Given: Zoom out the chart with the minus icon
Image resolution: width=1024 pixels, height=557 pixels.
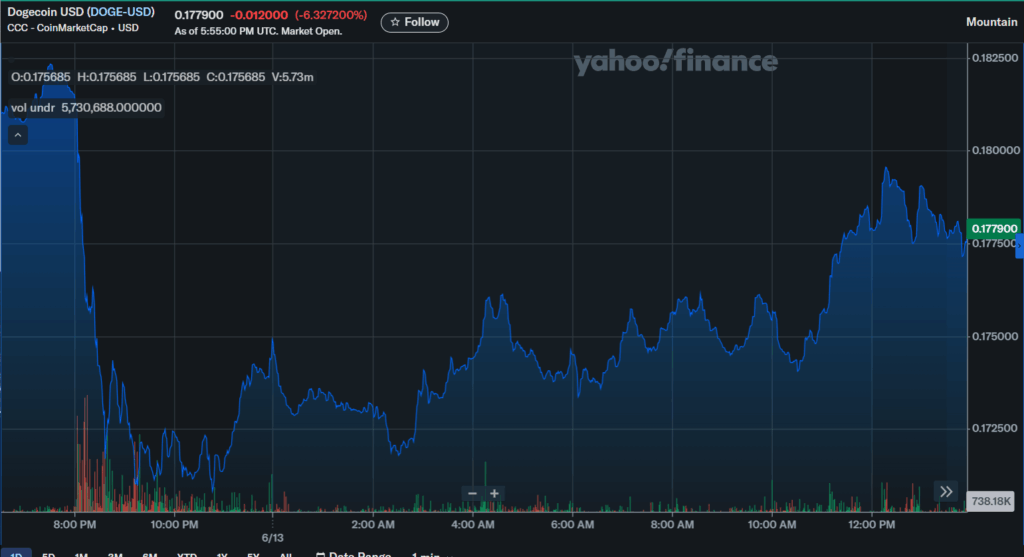Looking at the screenshot, I should 472,493.
